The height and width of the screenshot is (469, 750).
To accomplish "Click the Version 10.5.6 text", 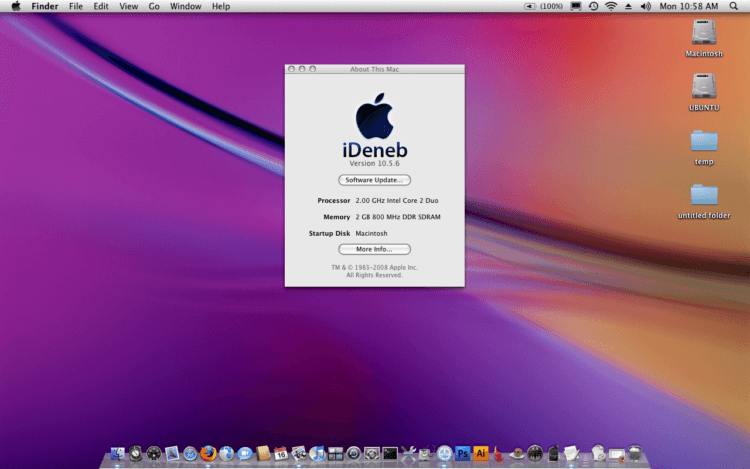I will point(375,164).
